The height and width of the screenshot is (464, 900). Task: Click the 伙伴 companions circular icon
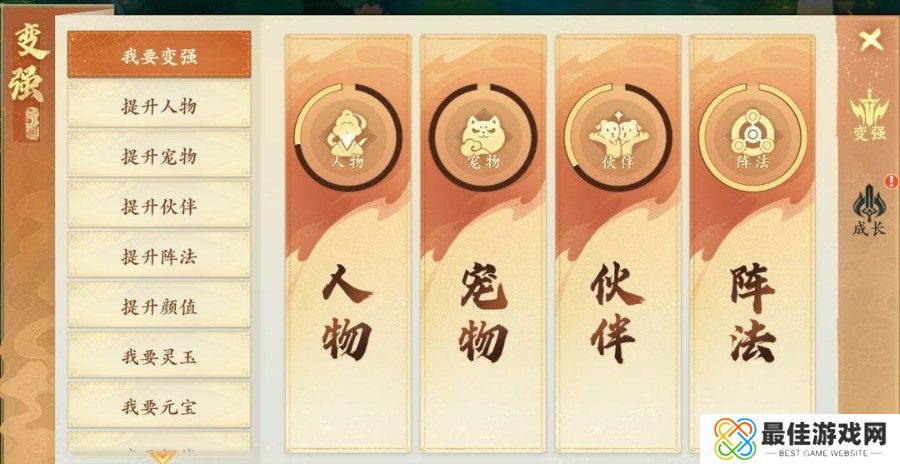(618, 137)
